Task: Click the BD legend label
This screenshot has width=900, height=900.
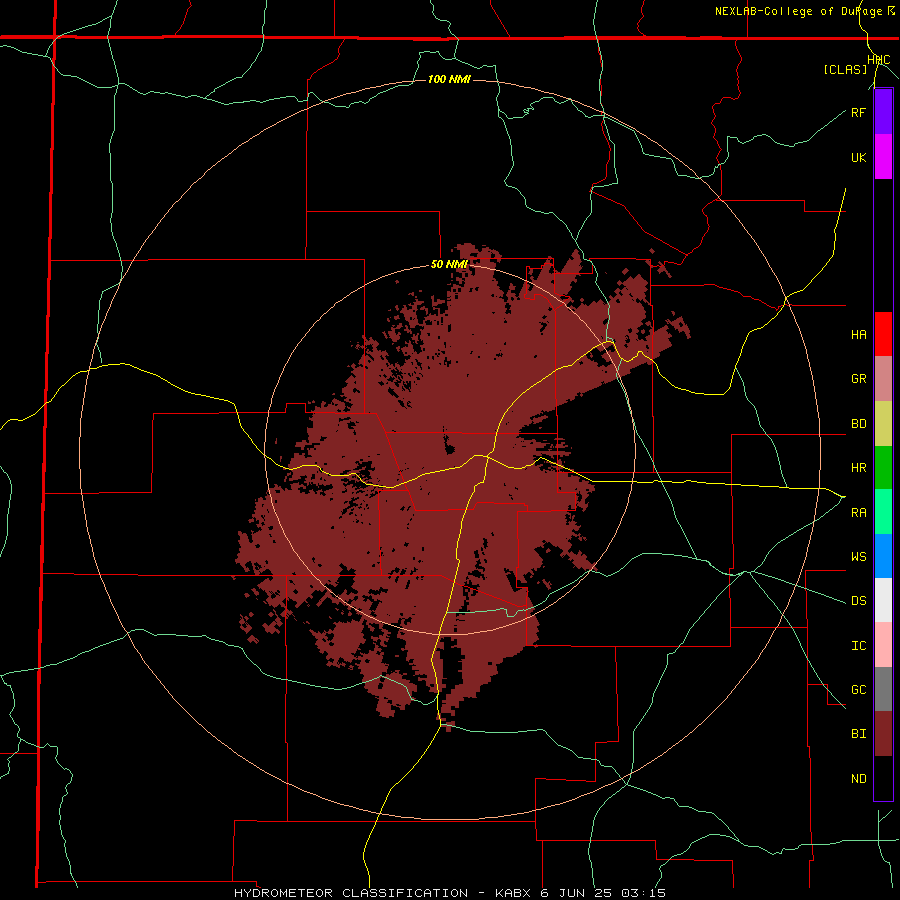Action: 858,423
